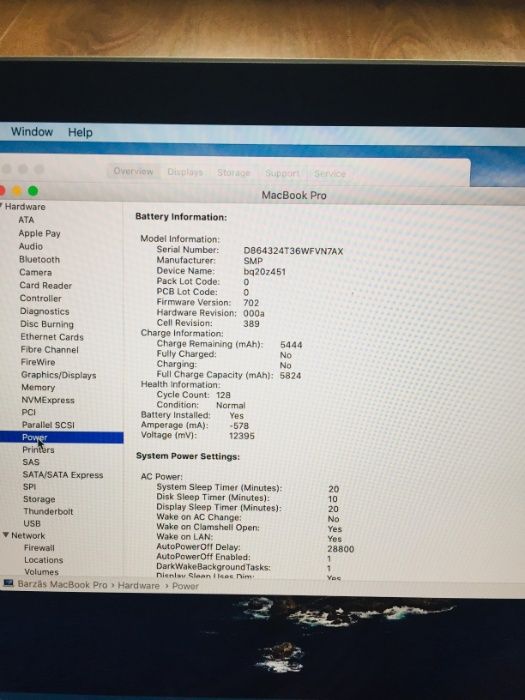Select Bluetooth in the sidebar
This screenshot has width=525, height=700.
point(39,259)
